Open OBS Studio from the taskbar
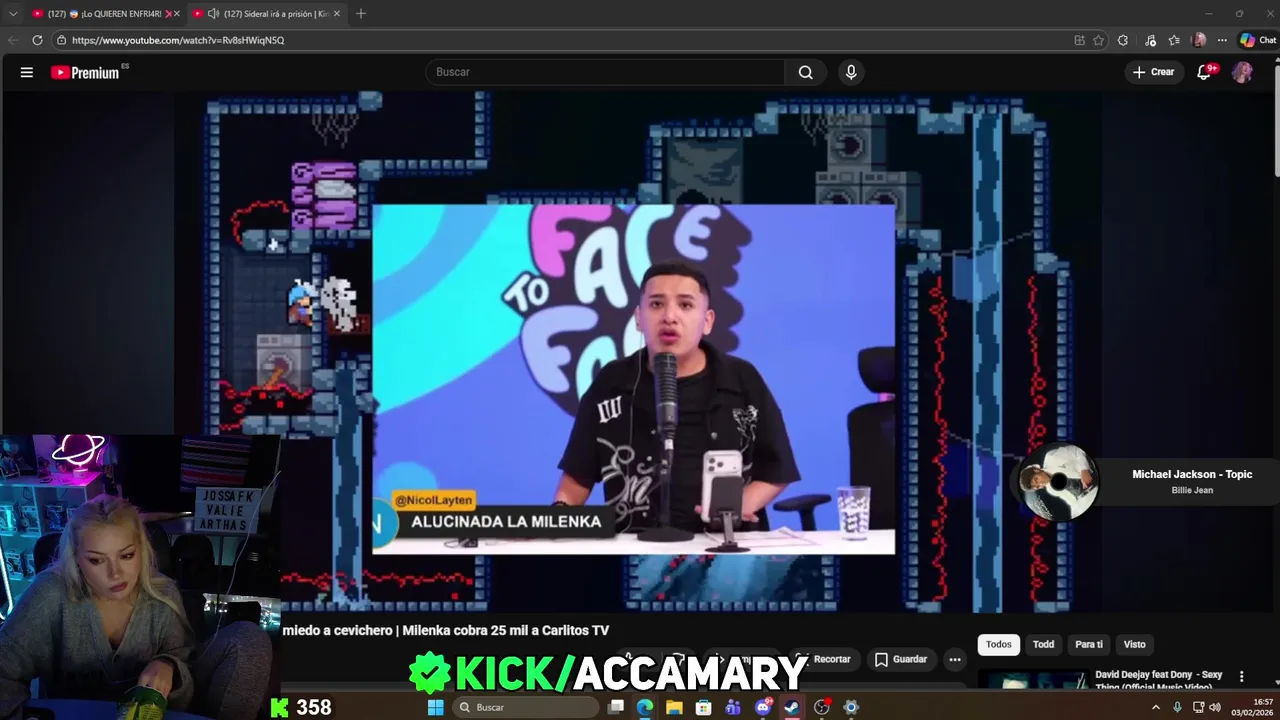Viewport: 1280px width, 720px height. 822,707
